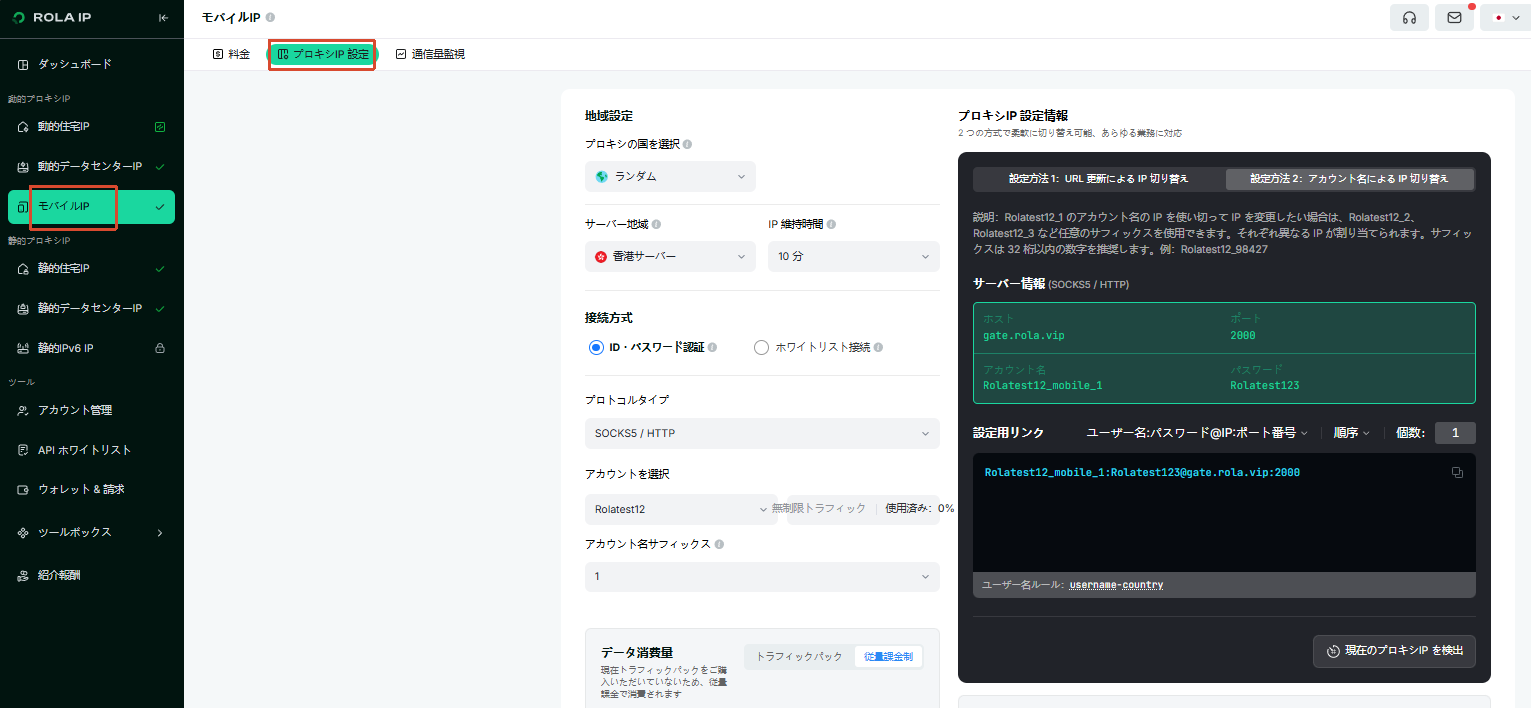Screen dimensions: 1531x708
Task: Click the 料金 tab
Action: 231,54
